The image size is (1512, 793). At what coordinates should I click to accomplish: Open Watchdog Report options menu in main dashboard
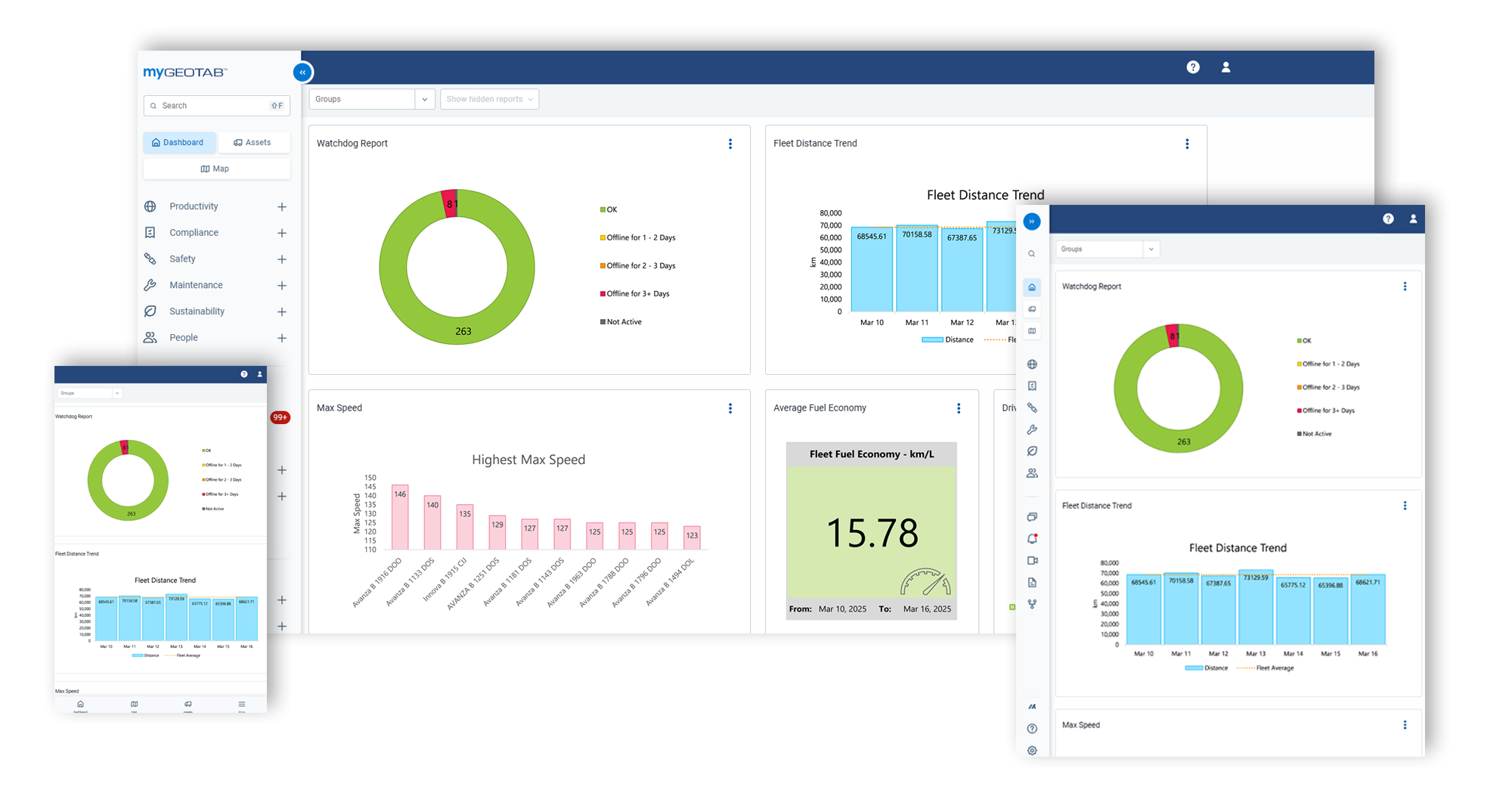pos(730,144)
